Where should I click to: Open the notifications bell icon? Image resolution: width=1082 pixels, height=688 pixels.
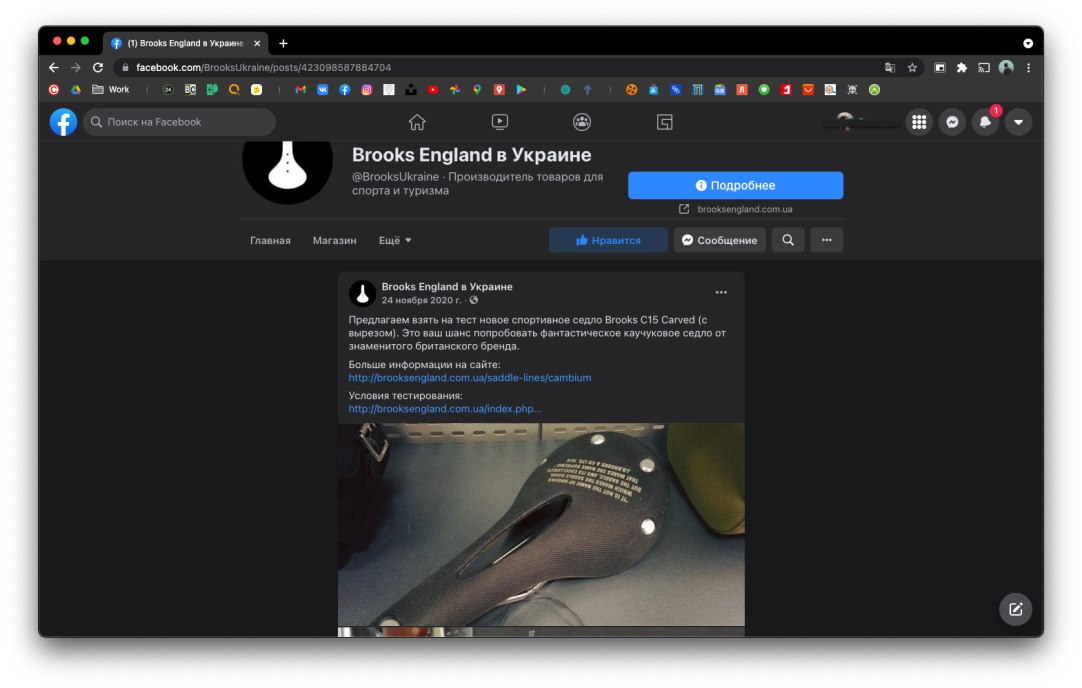coord(985,122)
